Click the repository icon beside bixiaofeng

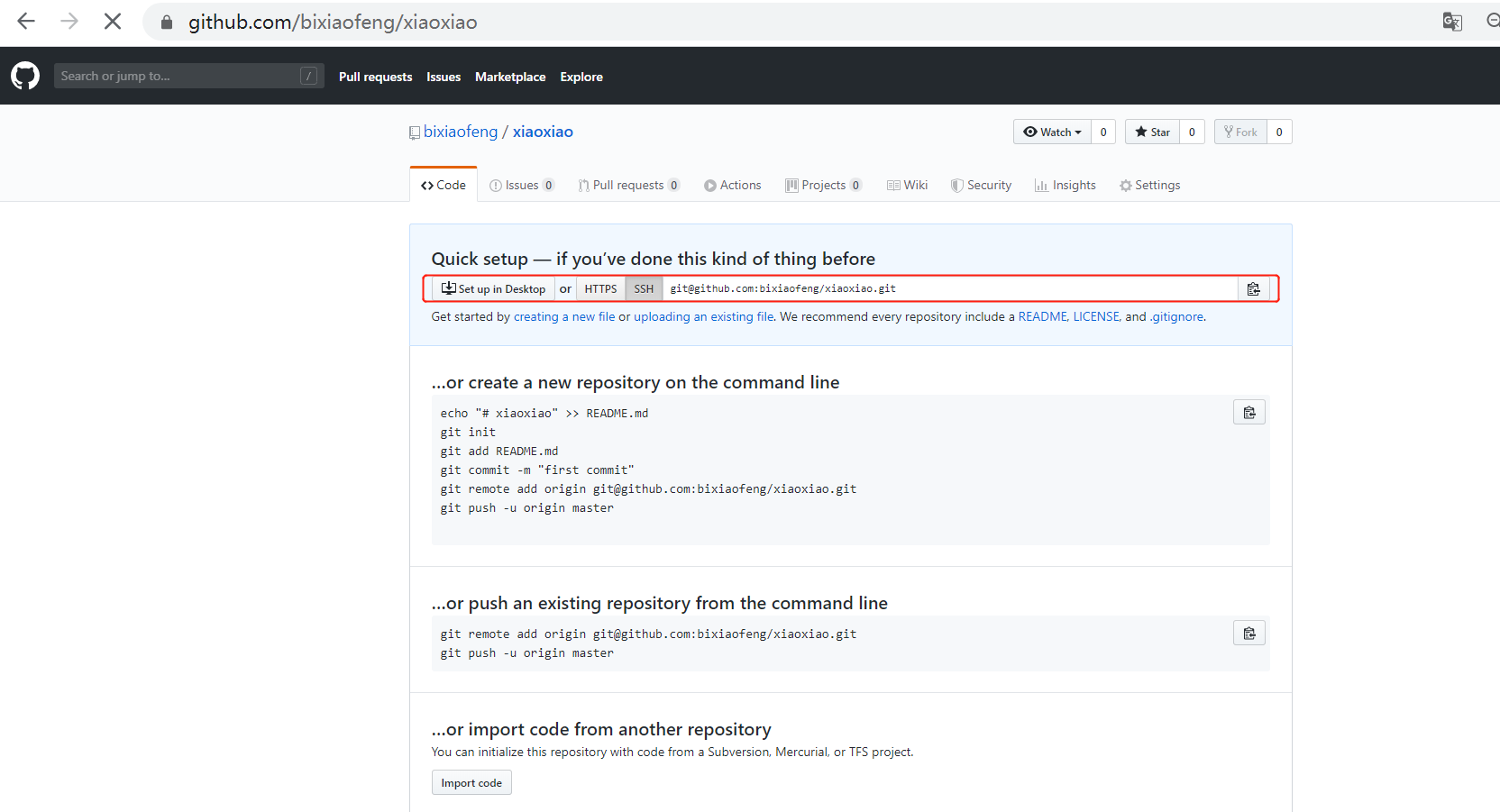tap(415, 132)
